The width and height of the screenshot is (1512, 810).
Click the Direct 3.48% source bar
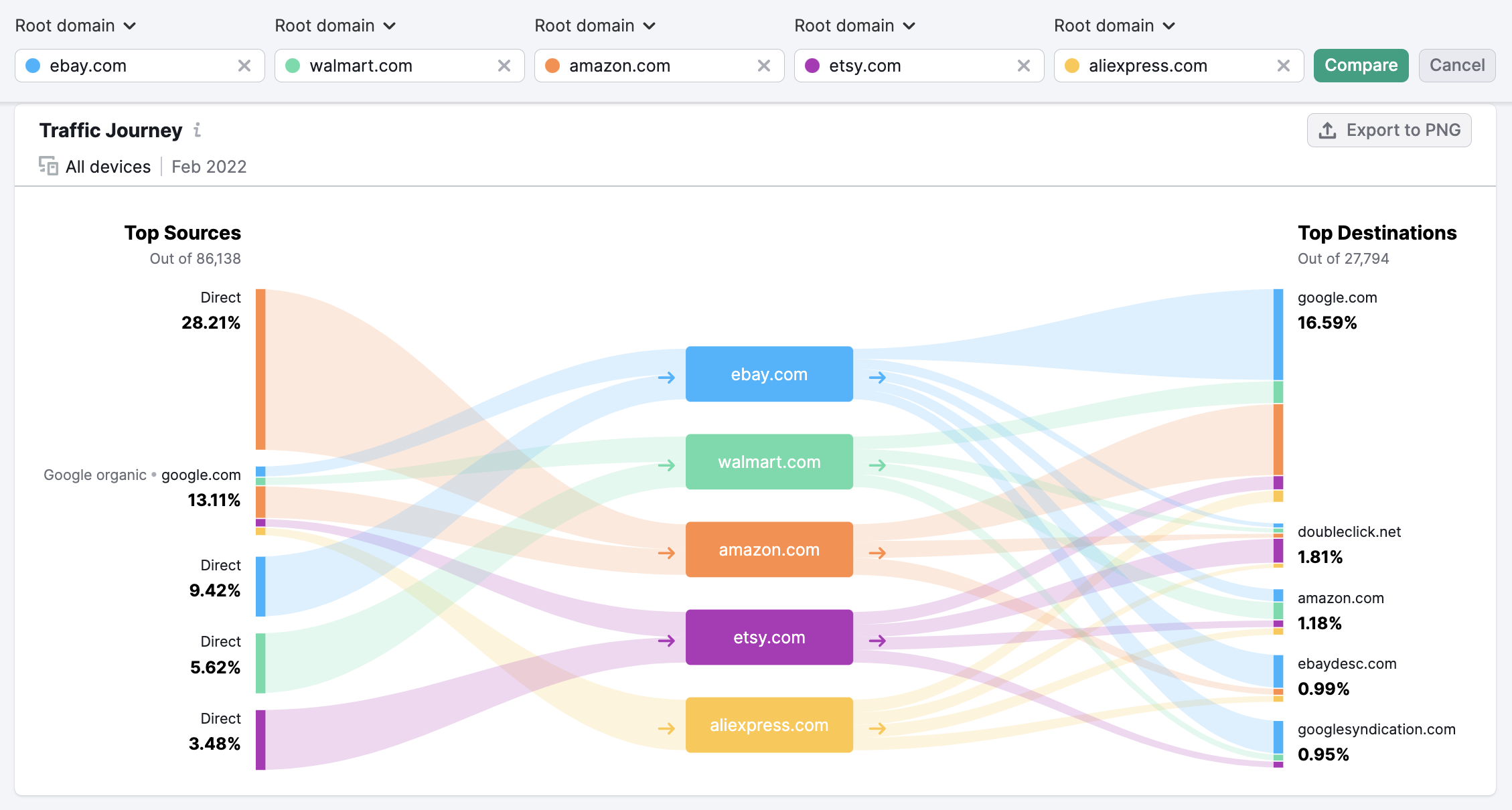click(x=260, y=740)
